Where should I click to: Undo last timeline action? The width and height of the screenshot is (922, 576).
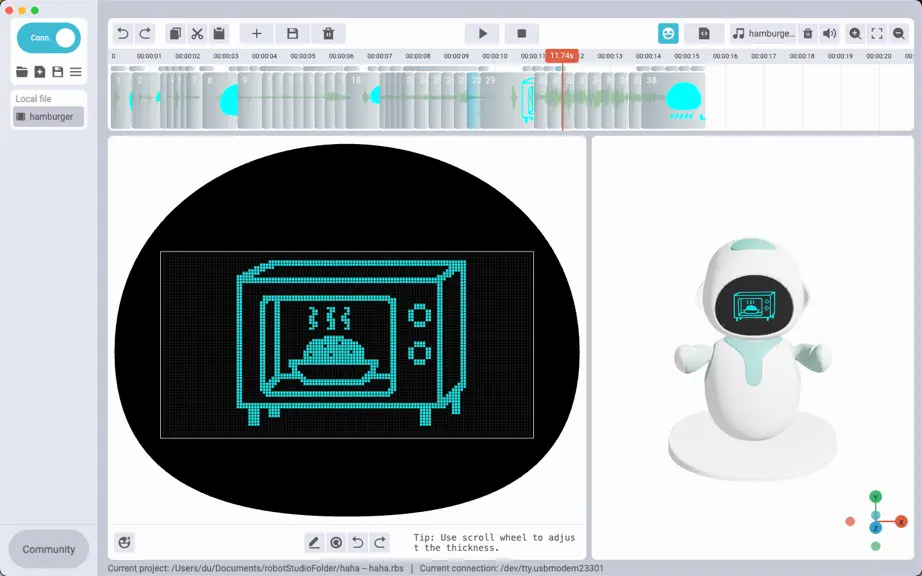point(123,34)
